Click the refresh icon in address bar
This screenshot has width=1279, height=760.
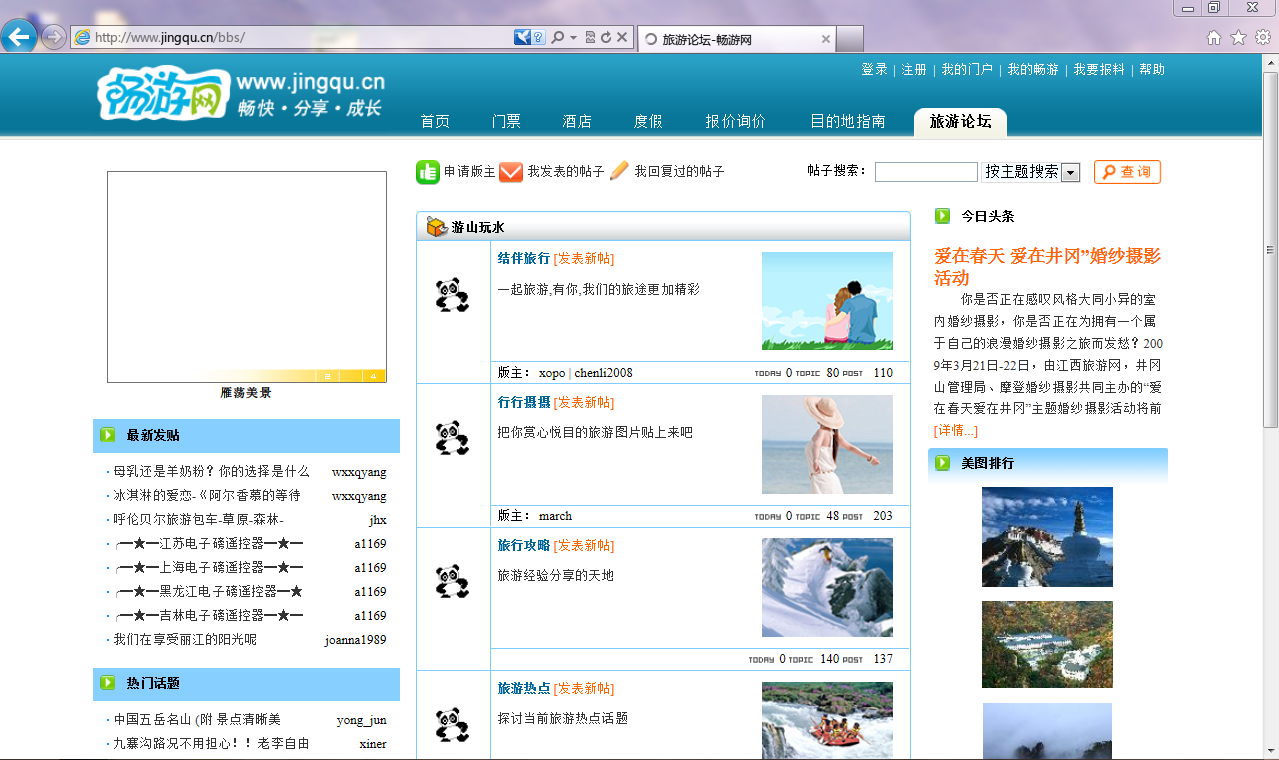pos(606,38)
